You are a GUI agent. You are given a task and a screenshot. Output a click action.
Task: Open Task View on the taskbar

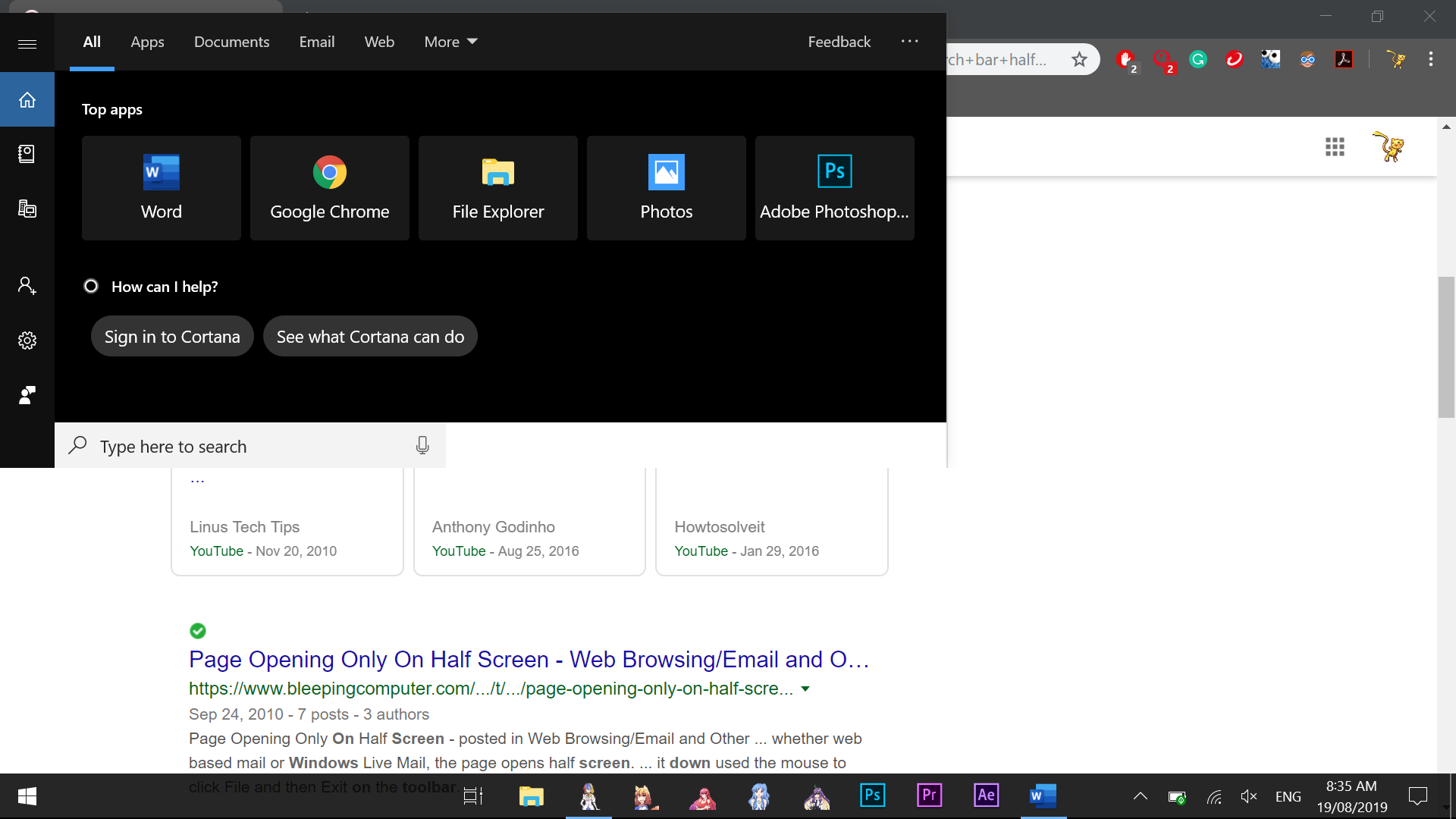[473, 796]
